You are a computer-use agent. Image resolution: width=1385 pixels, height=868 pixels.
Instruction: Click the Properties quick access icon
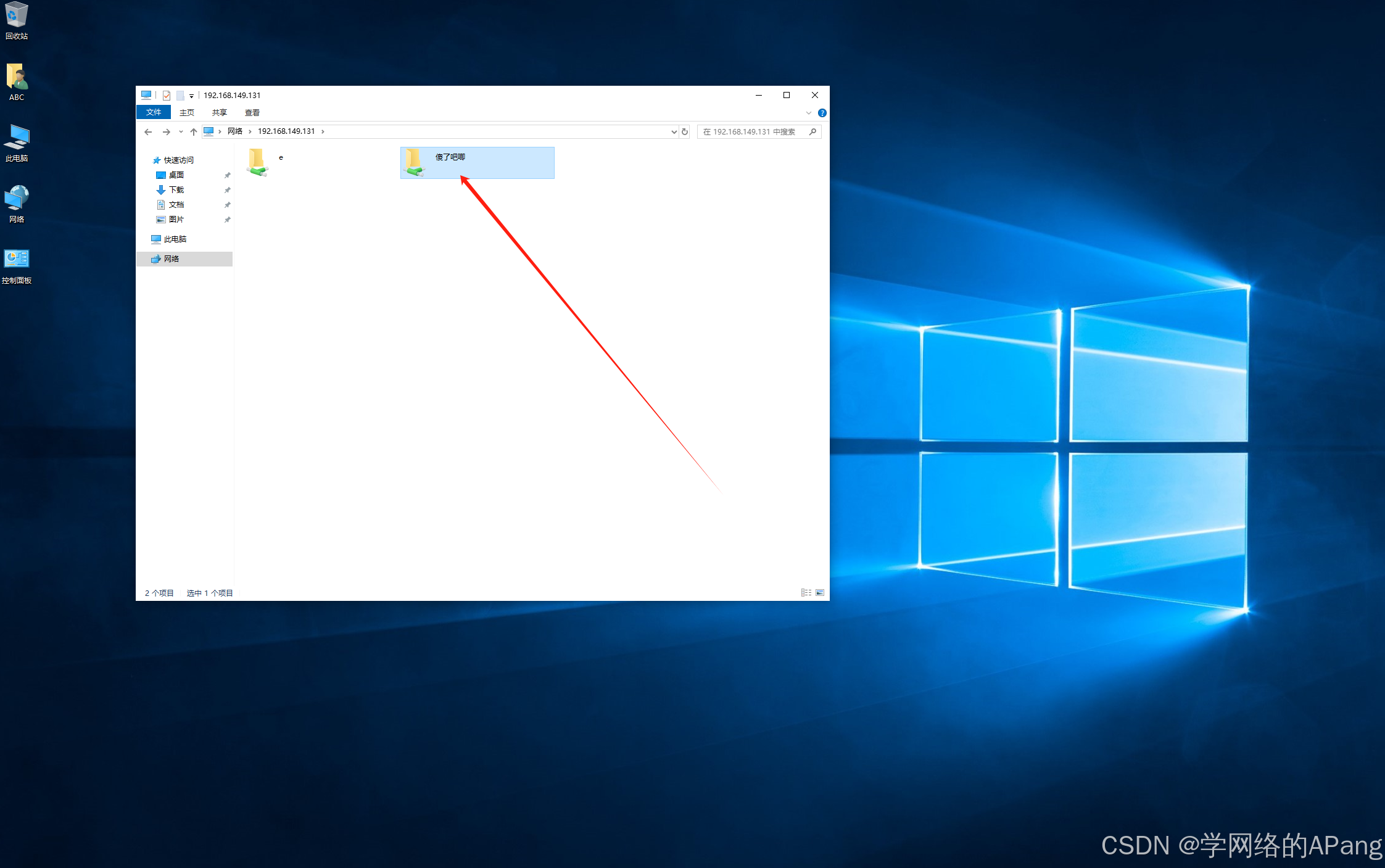(x=167, y=96)
